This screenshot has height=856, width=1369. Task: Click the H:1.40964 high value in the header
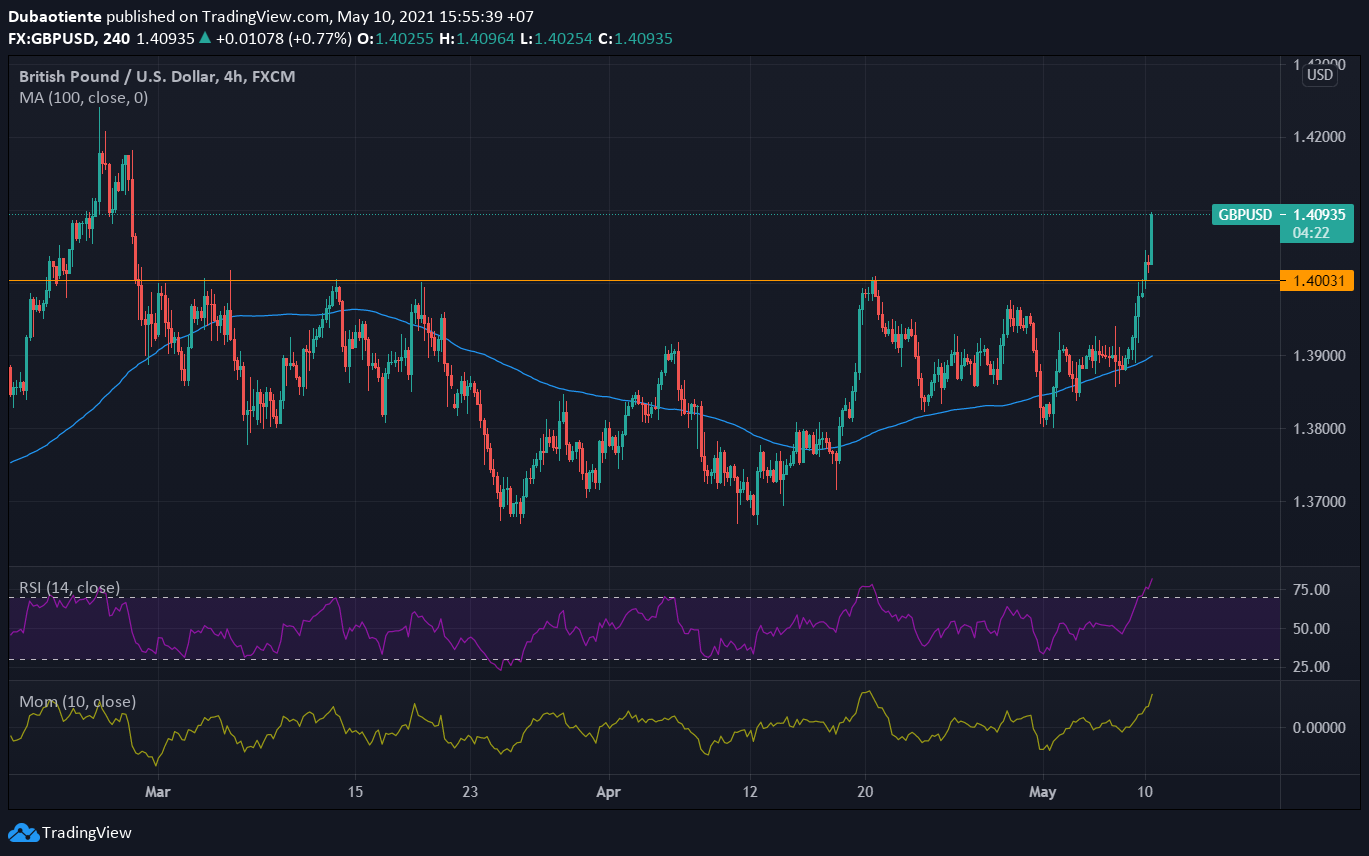pyautogui.click(x=475, y=39)
